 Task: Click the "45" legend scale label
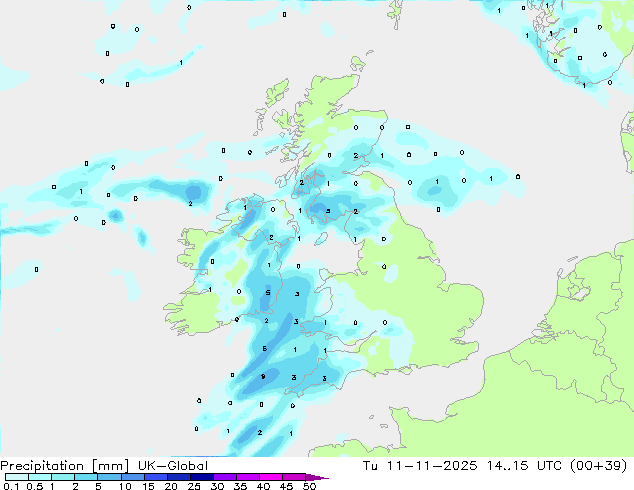click(287, 486)
